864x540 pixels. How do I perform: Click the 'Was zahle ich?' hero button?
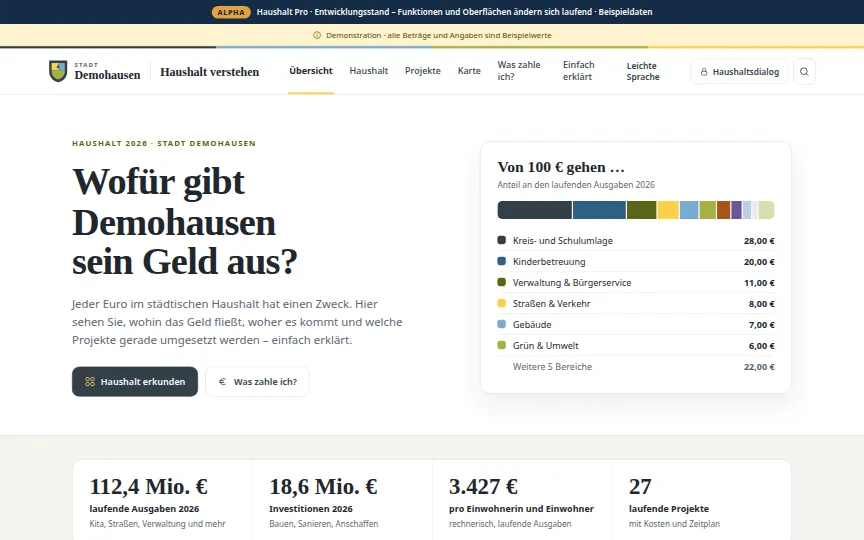257,381
